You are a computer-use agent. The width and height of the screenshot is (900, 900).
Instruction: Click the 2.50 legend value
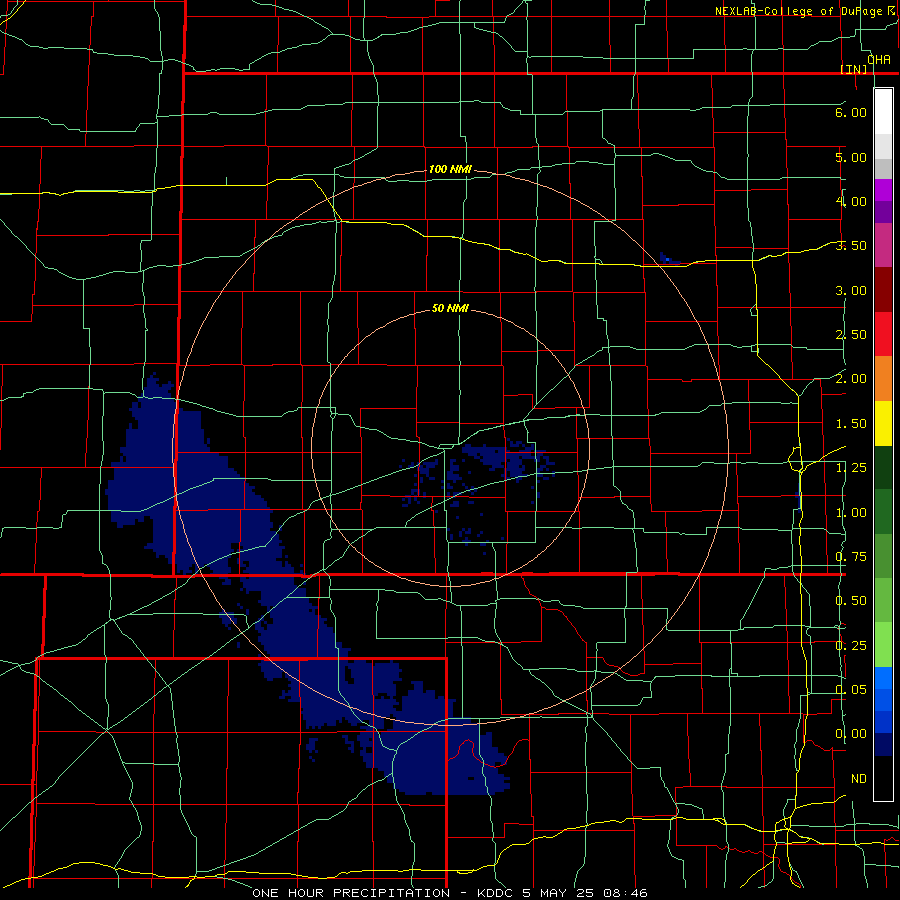click(851, 335)
